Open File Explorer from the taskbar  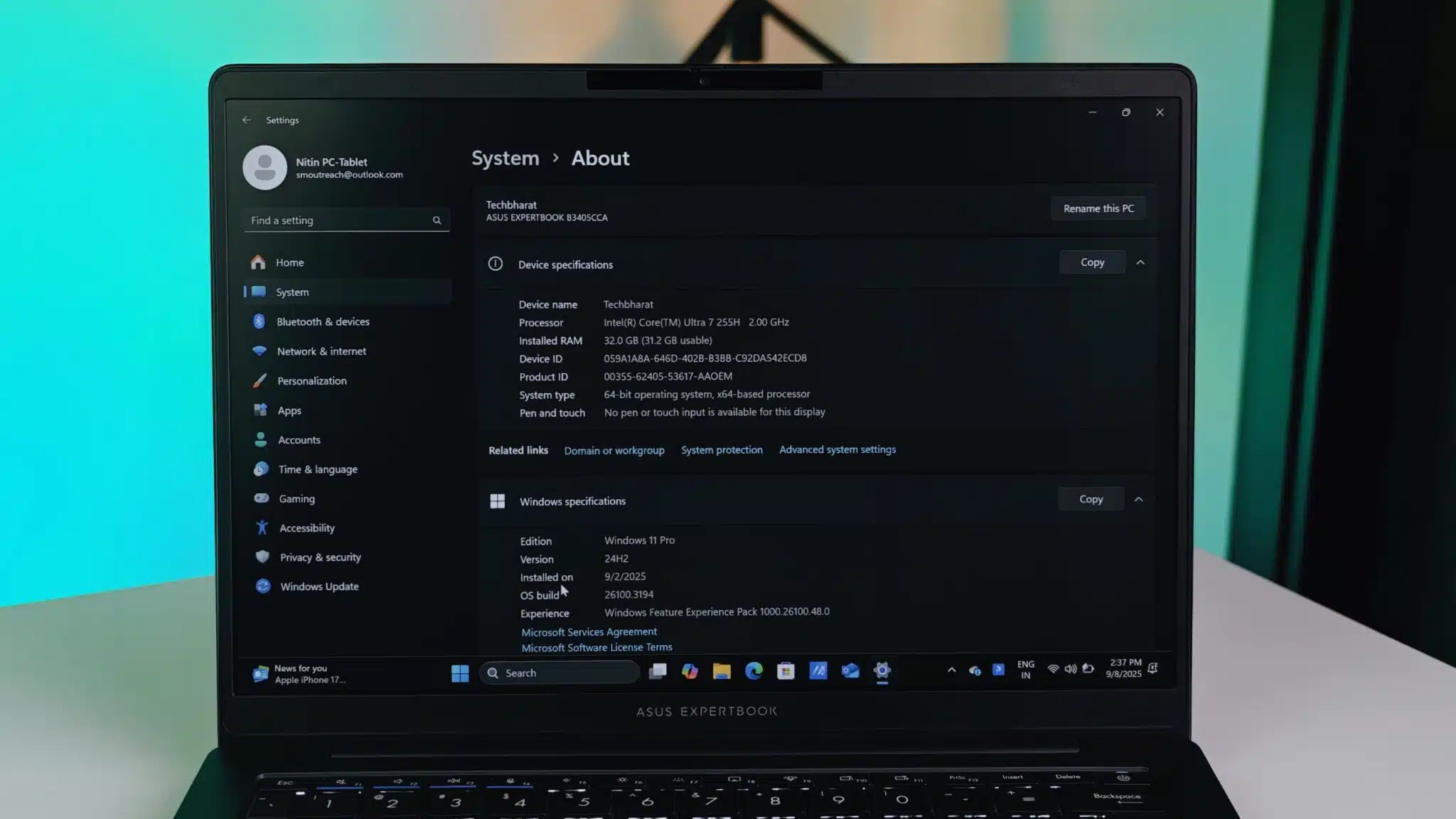[721, 671]
